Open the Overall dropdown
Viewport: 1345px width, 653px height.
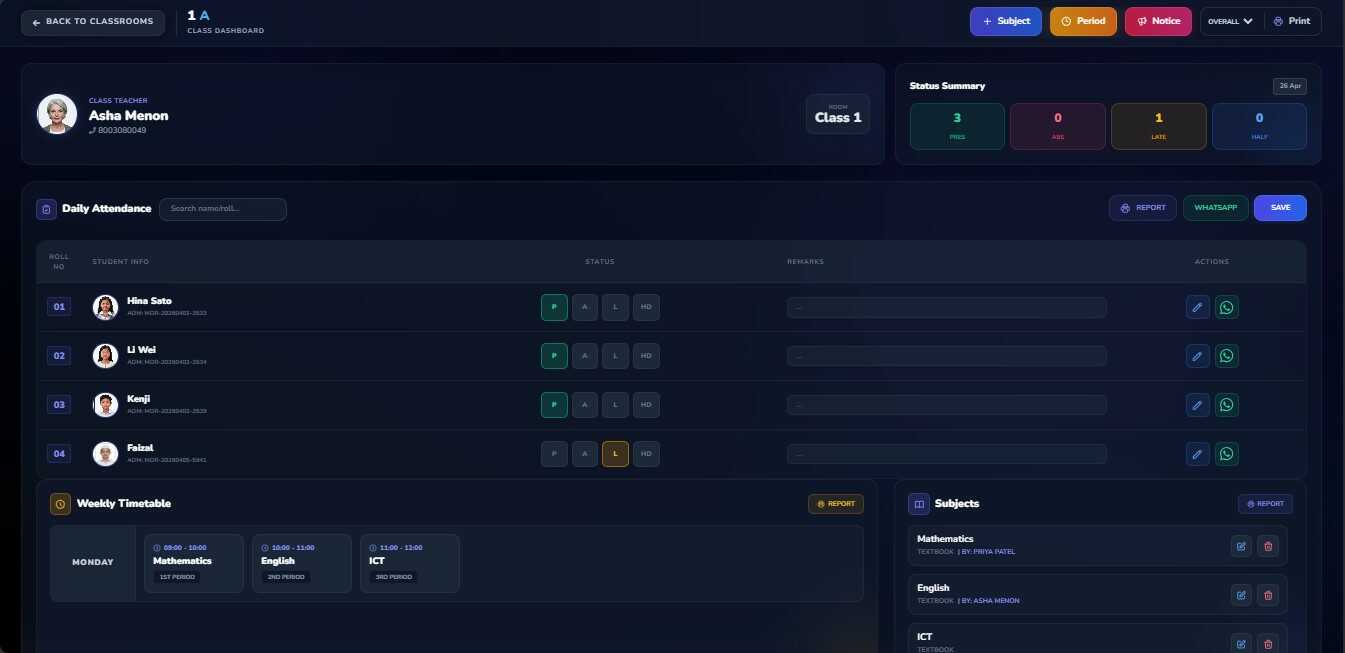(1230, 21)
